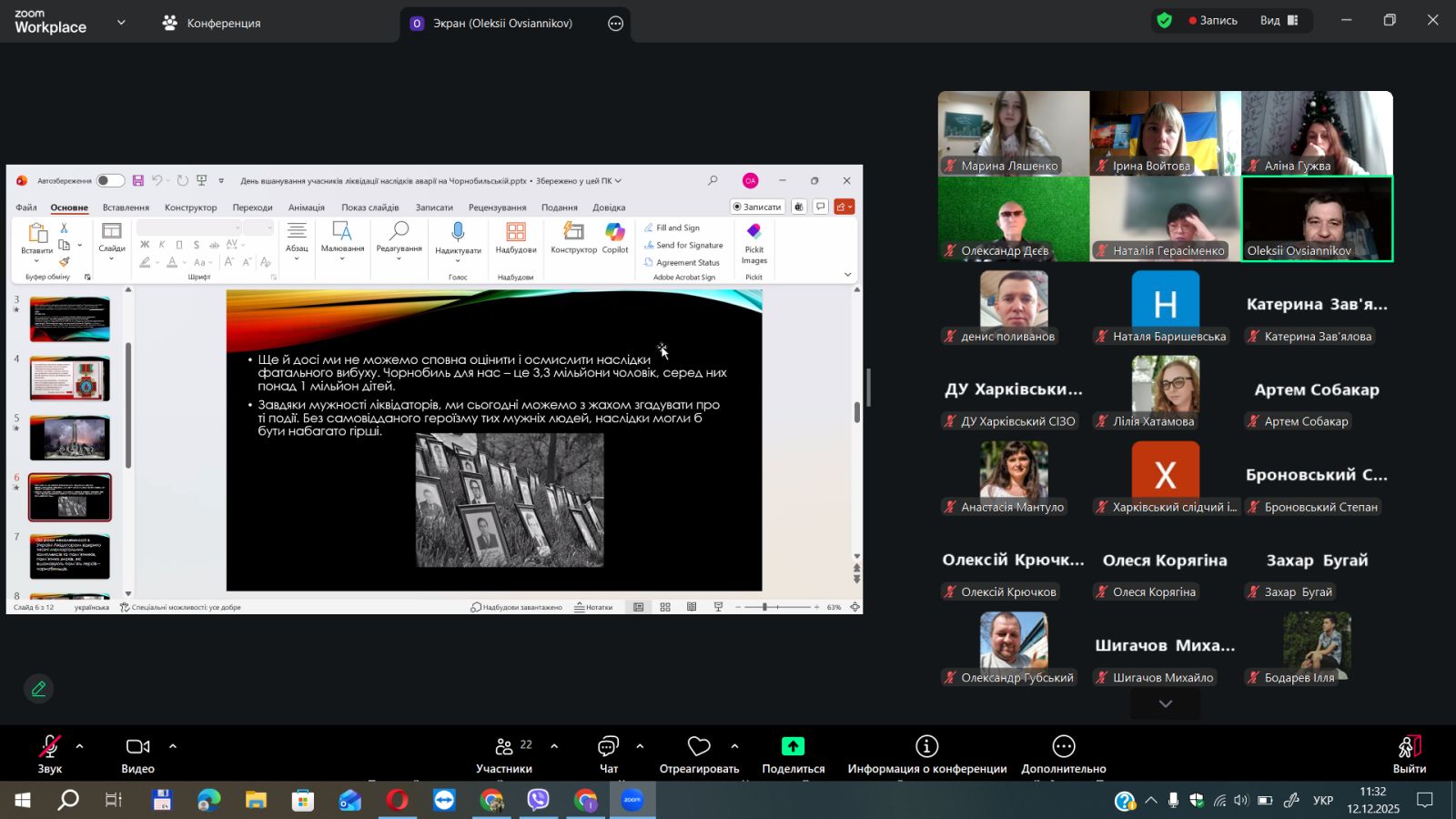
Task: Switch to the Конференция tab
Action: click(x=211, y=23)
